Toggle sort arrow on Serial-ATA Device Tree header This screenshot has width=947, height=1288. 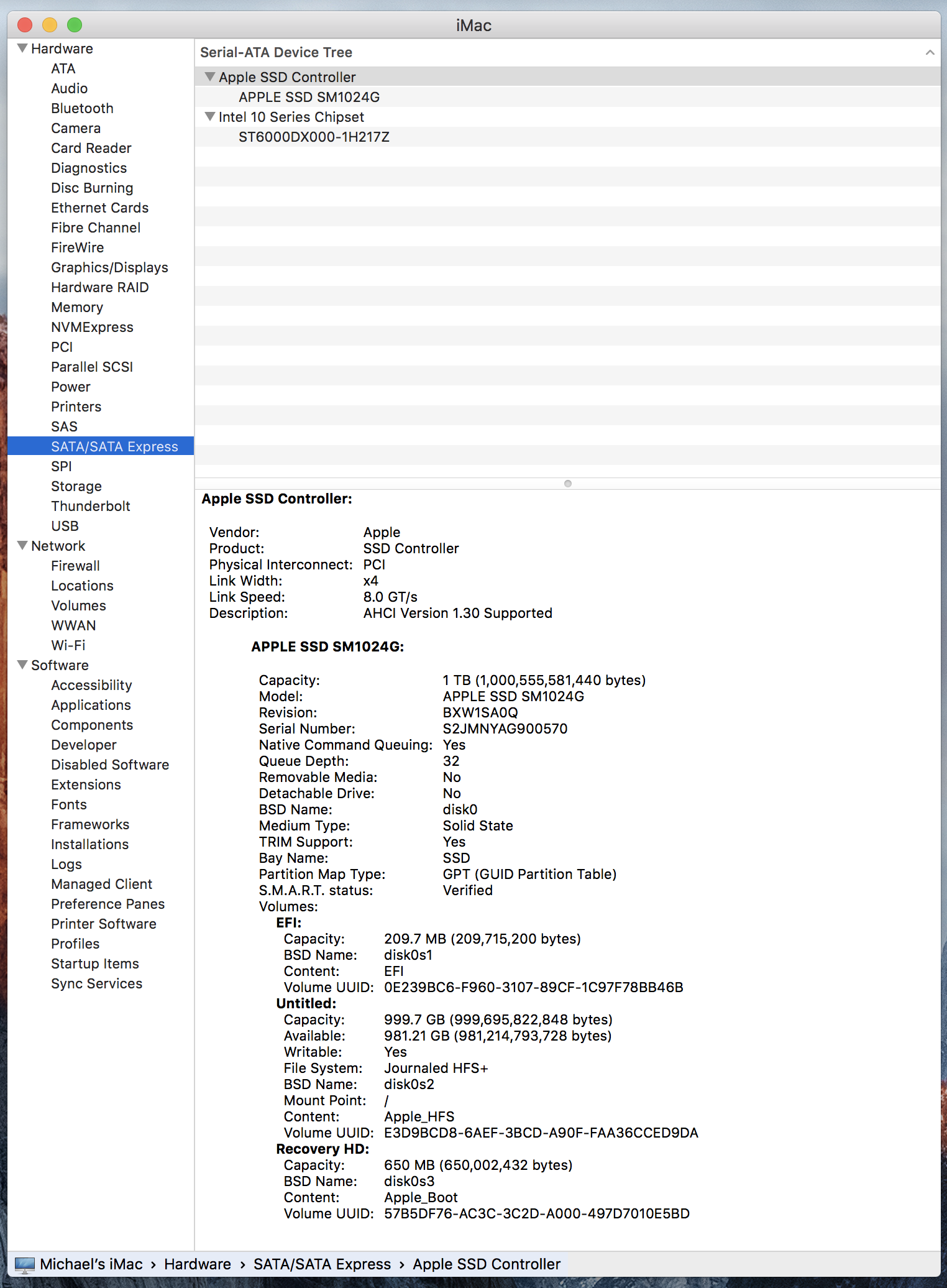click(x=930, y=52)
